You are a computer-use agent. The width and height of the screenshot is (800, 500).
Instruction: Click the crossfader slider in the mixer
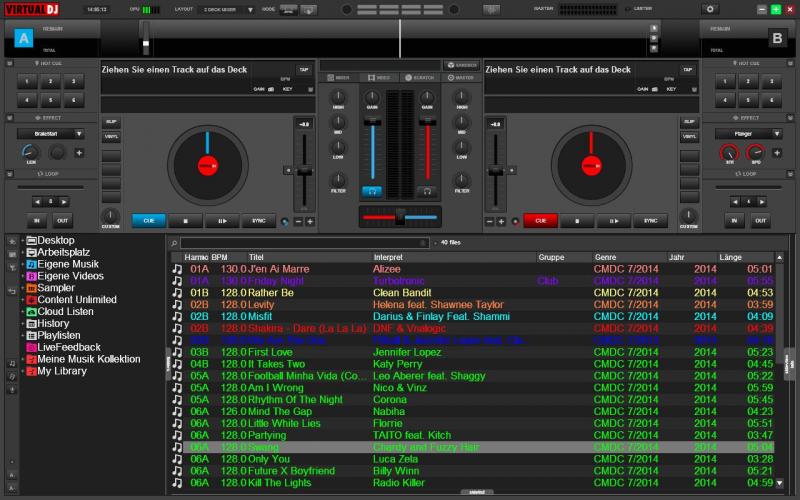399,217
